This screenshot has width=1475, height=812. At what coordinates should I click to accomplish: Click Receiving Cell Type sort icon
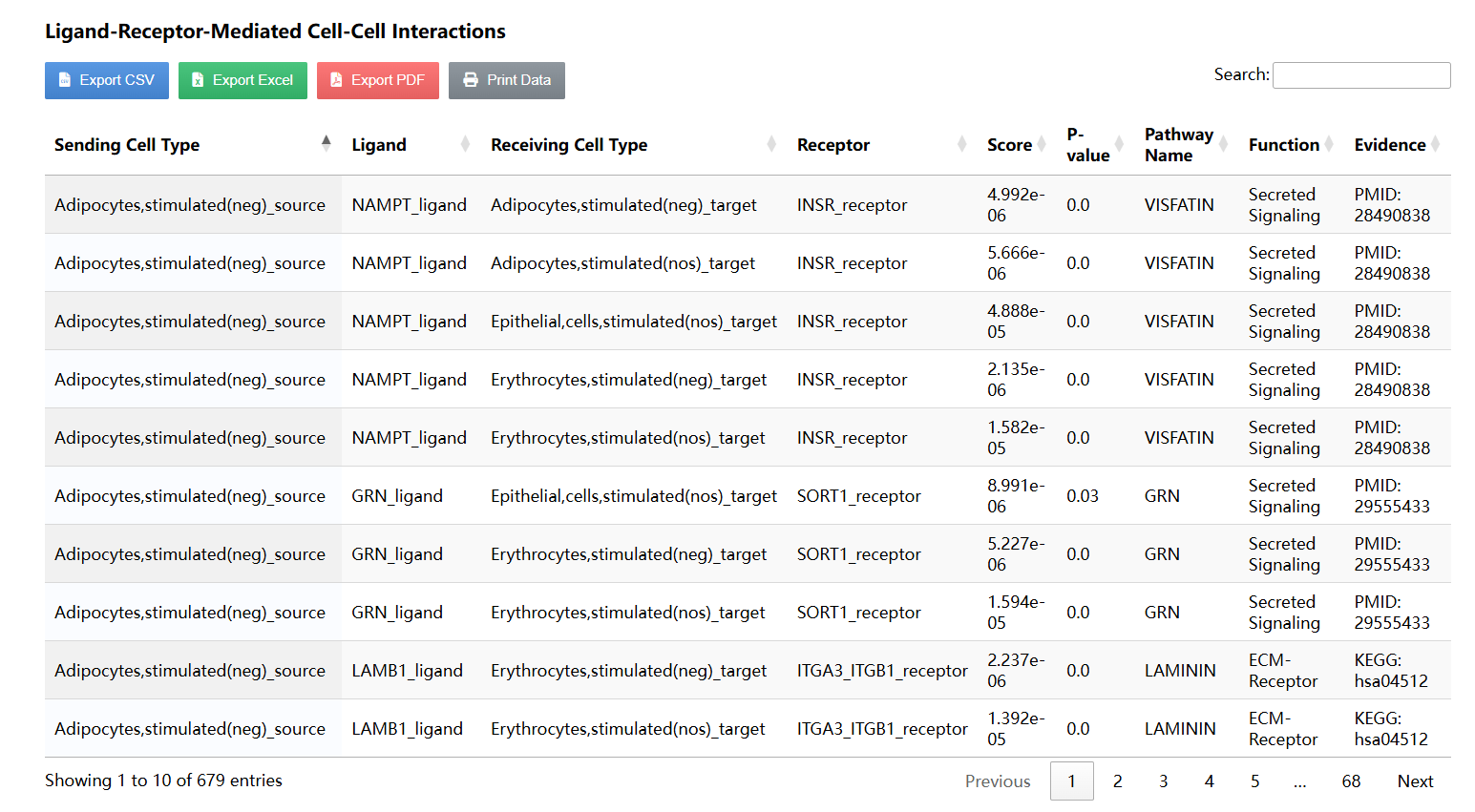click(x=771, y=144)
